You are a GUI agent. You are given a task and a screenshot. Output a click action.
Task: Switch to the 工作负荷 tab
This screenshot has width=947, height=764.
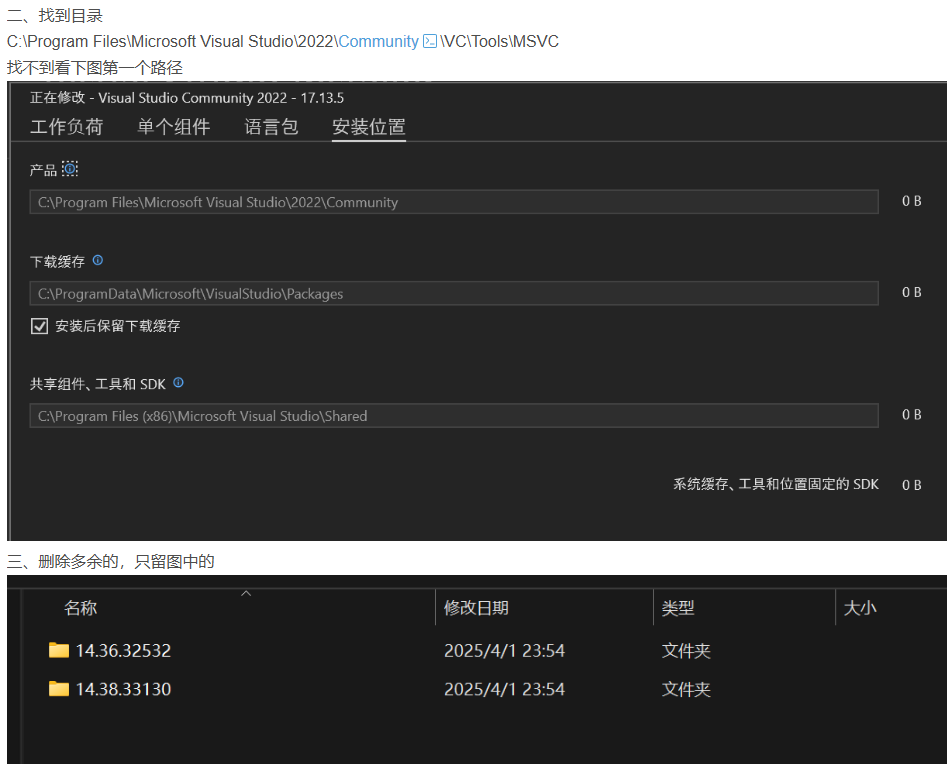click(x=66, y=127)
